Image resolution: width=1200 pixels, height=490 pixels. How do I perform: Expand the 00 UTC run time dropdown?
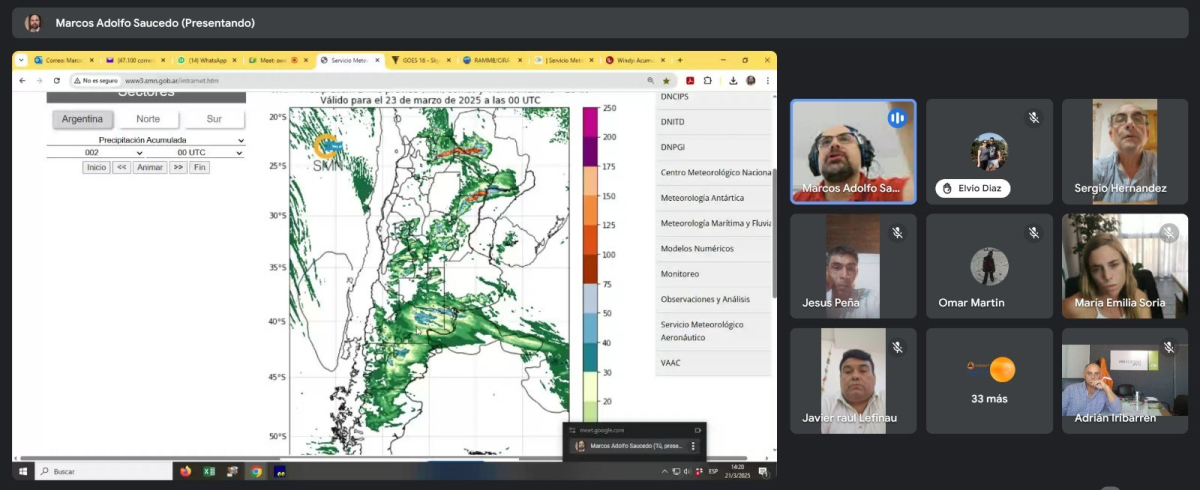[196, 153]
